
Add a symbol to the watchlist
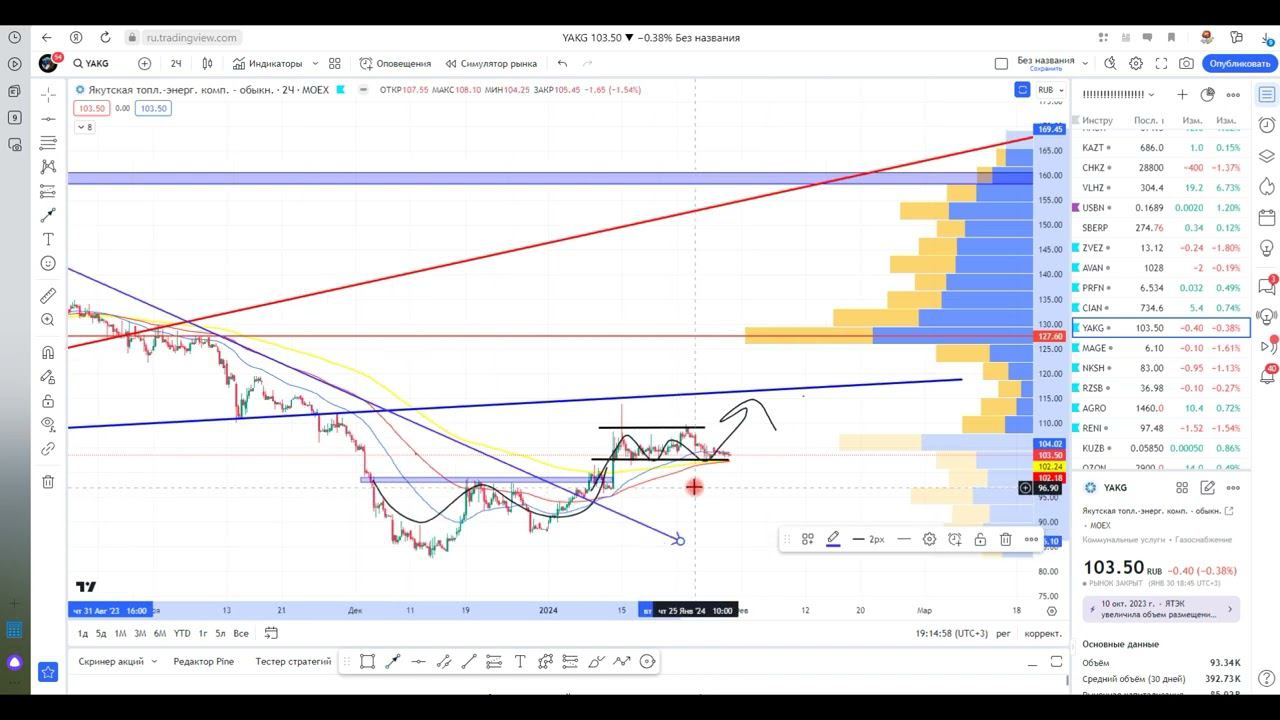(x=1182, y=94)
